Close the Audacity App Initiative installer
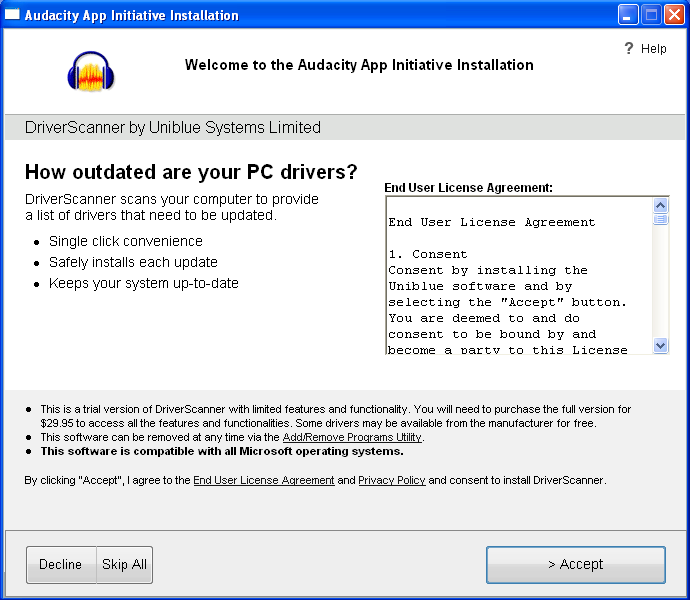This screenshot has height=600, width=690. coord(674,15)
